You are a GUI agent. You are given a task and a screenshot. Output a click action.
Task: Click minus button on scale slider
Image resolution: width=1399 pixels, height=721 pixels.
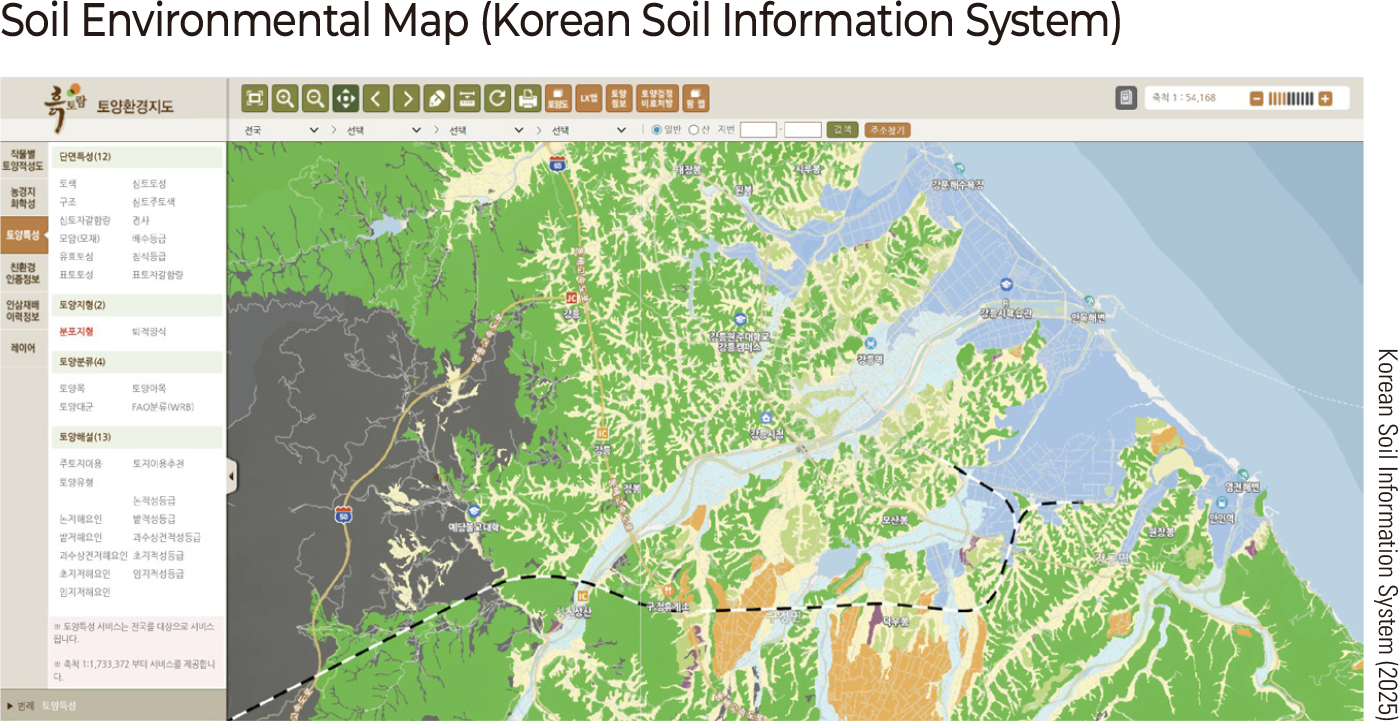pos(1257,98)
